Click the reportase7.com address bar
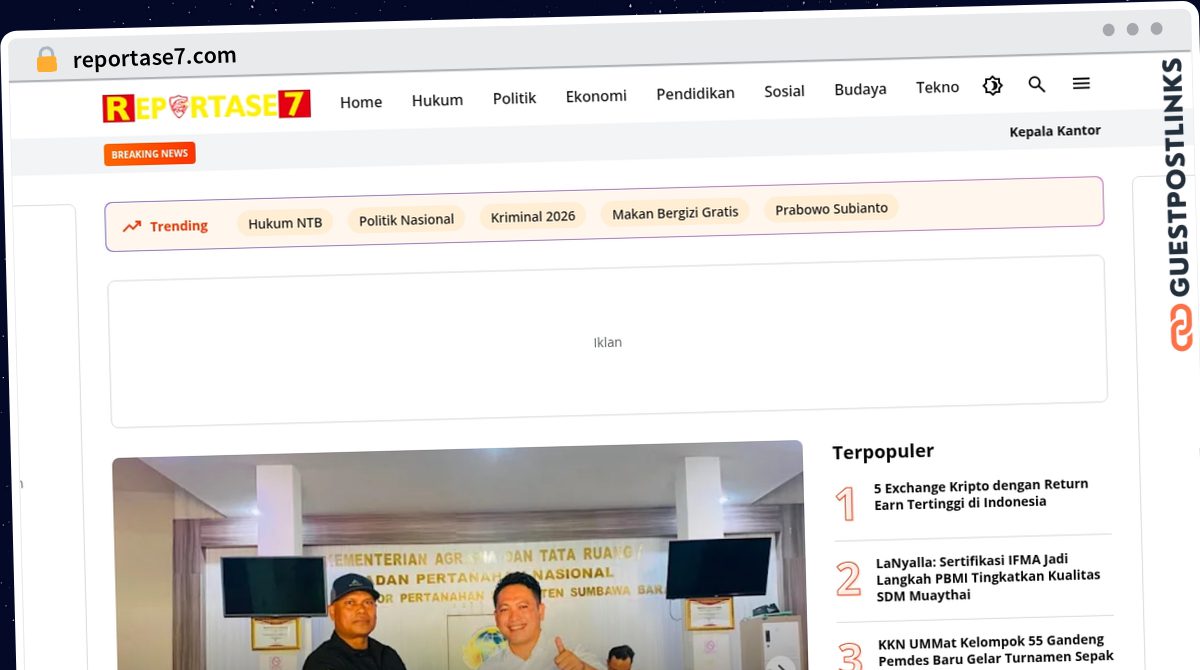 point(155,58)
